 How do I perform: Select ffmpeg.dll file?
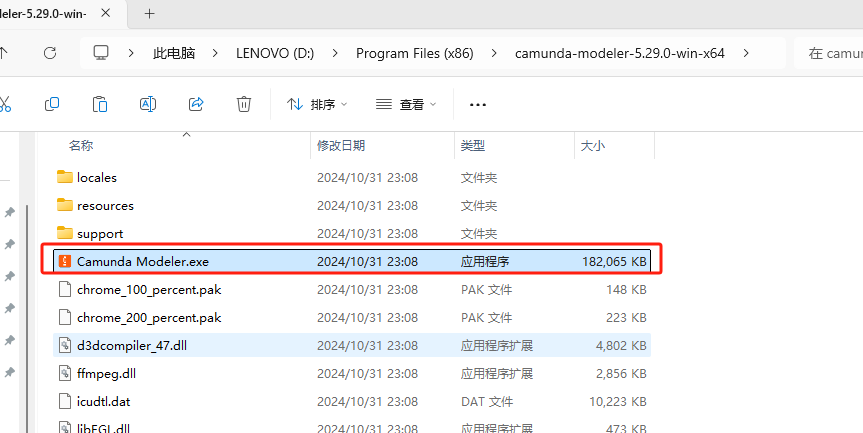pos(352,374)
